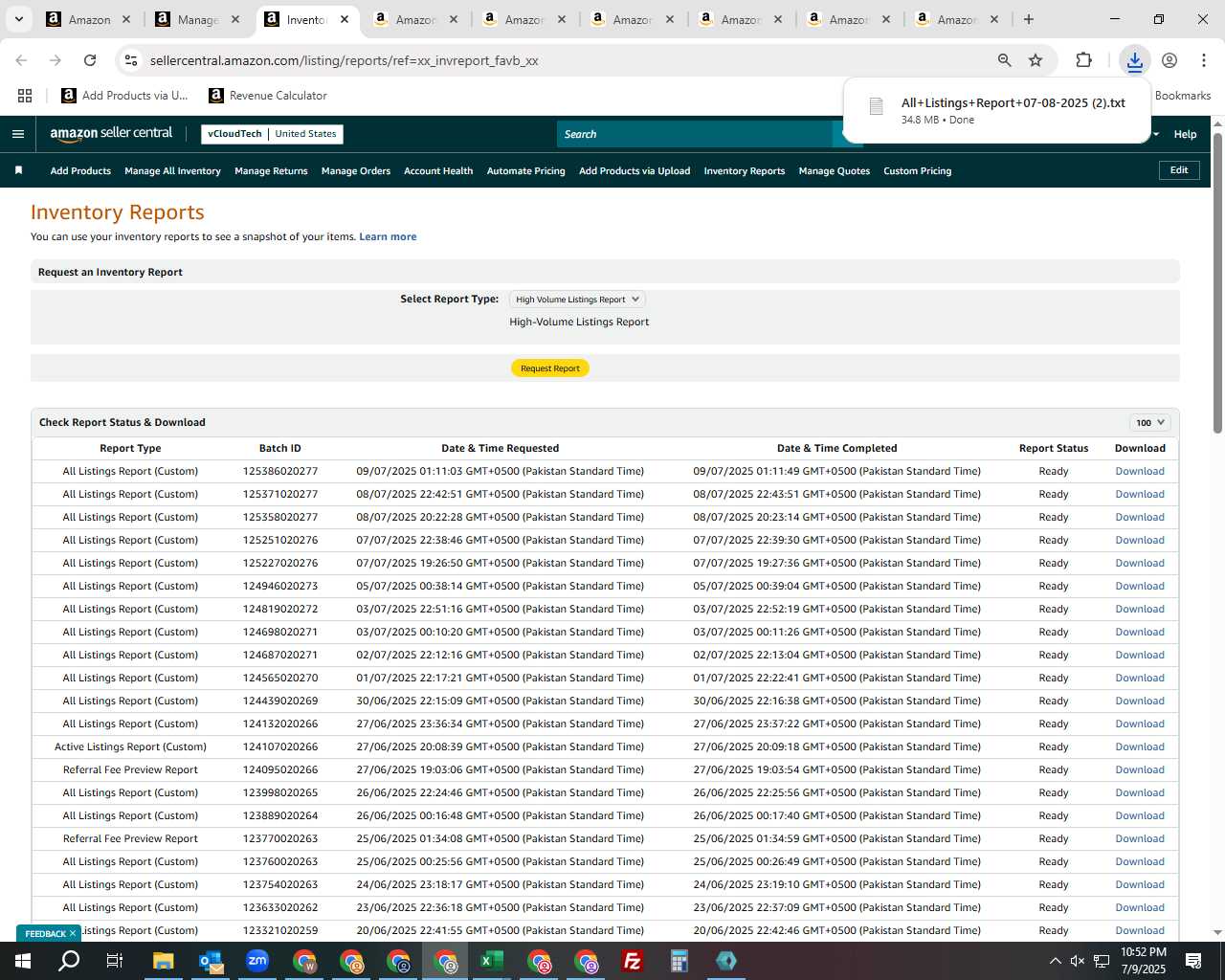Viewport: 1225px width, 980px height.
Task: Click the Seller Central Search field
Action: pyautogui.click(x=695, y=134)
